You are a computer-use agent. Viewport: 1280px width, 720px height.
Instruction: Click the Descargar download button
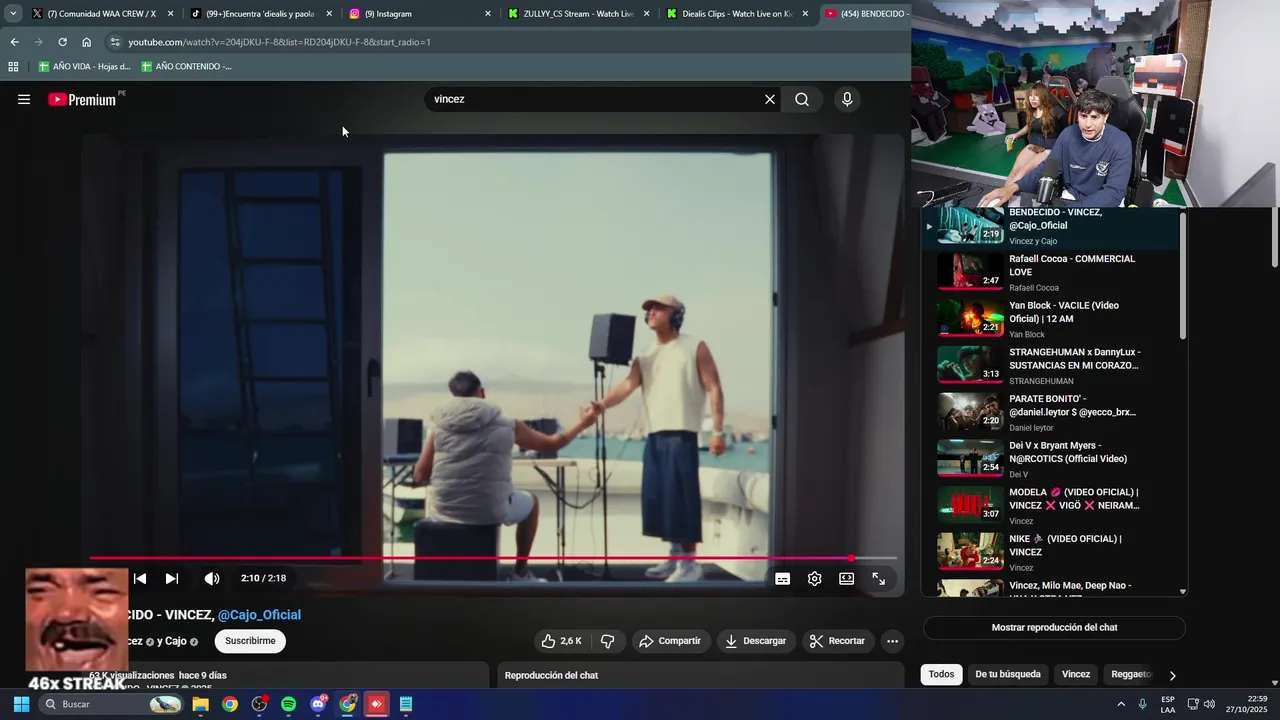click(756, 641)
